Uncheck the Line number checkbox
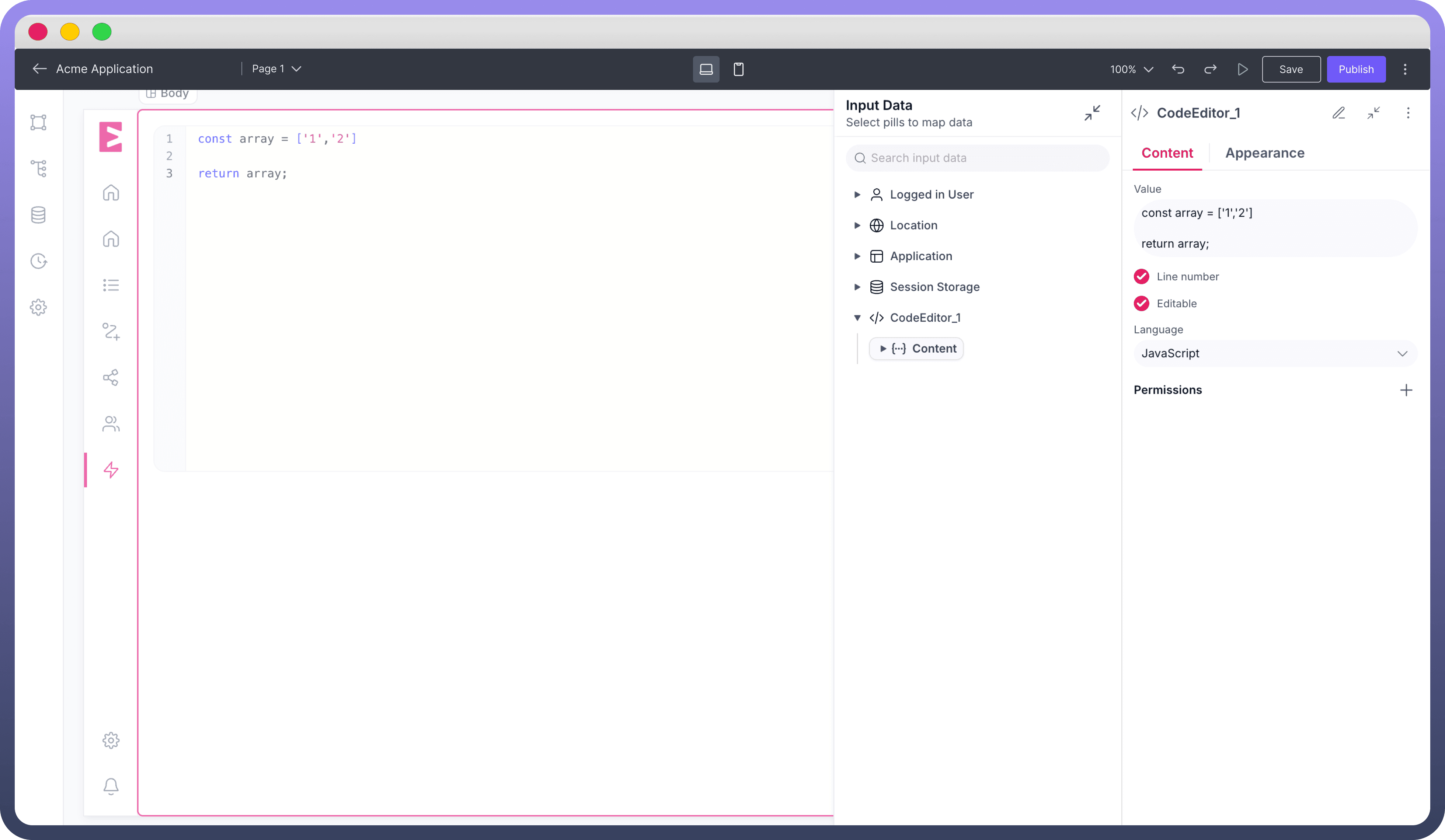 pos(1141,277)
